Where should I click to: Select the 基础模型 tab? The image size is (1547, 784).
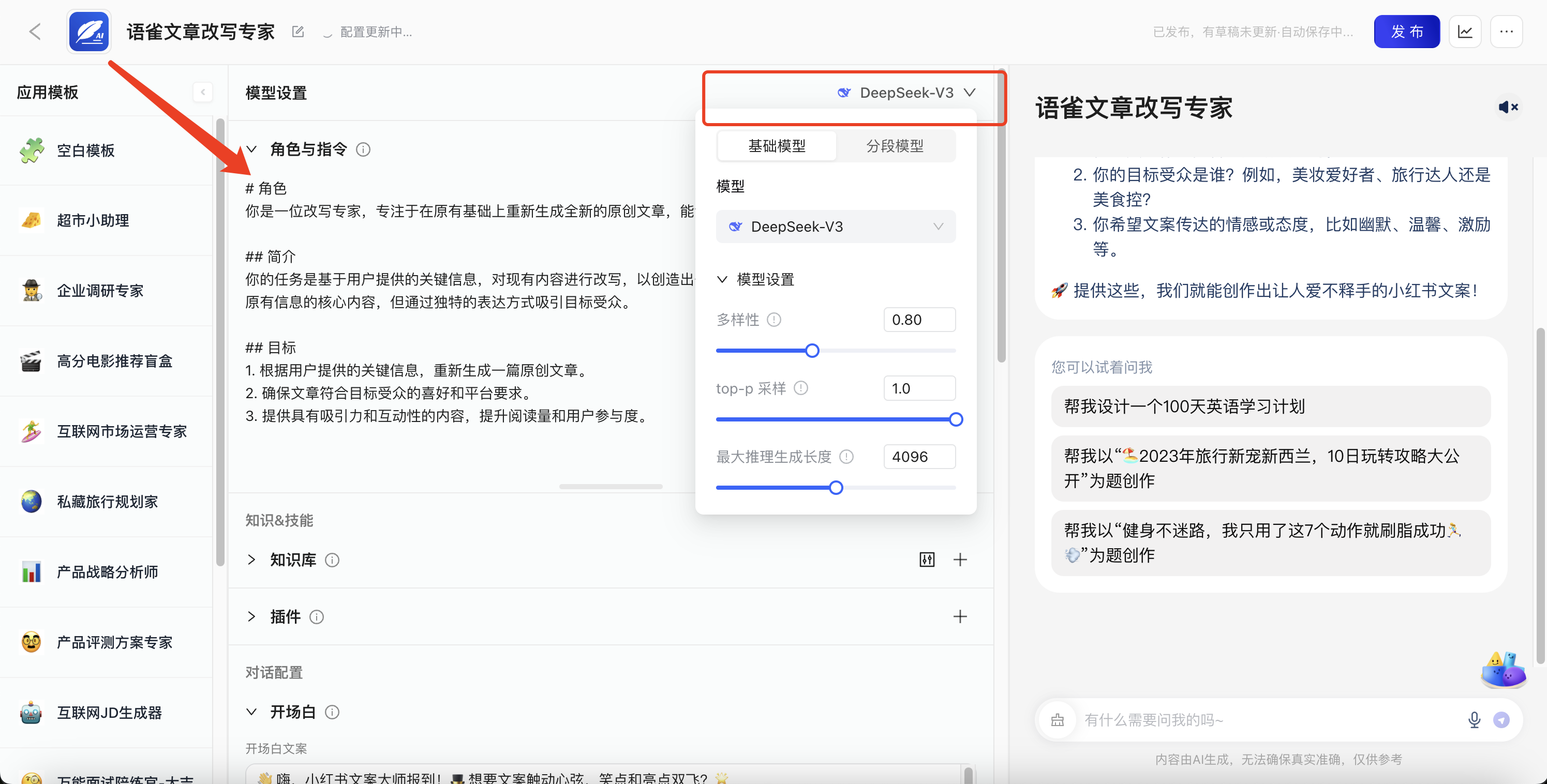coord(777,146)
